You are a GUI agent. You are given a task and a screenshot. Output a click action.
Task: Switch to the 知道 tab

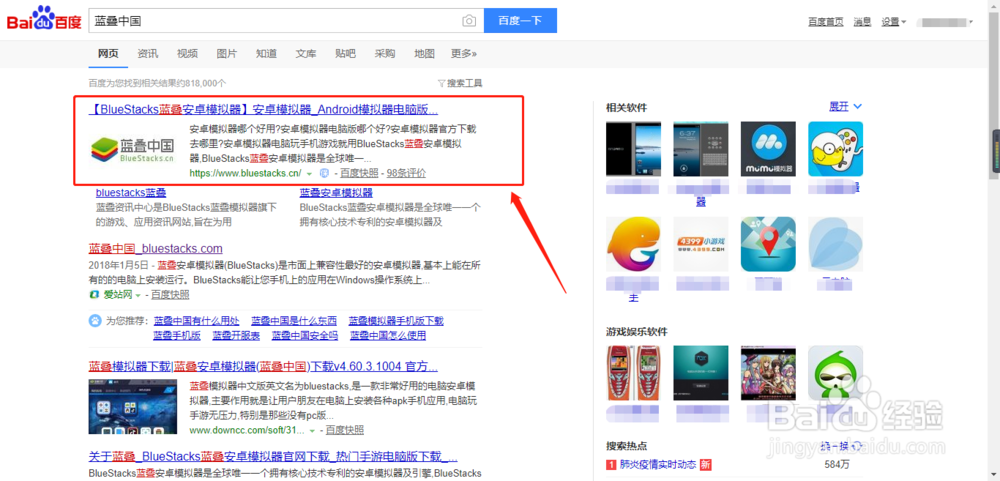(267, 54)
